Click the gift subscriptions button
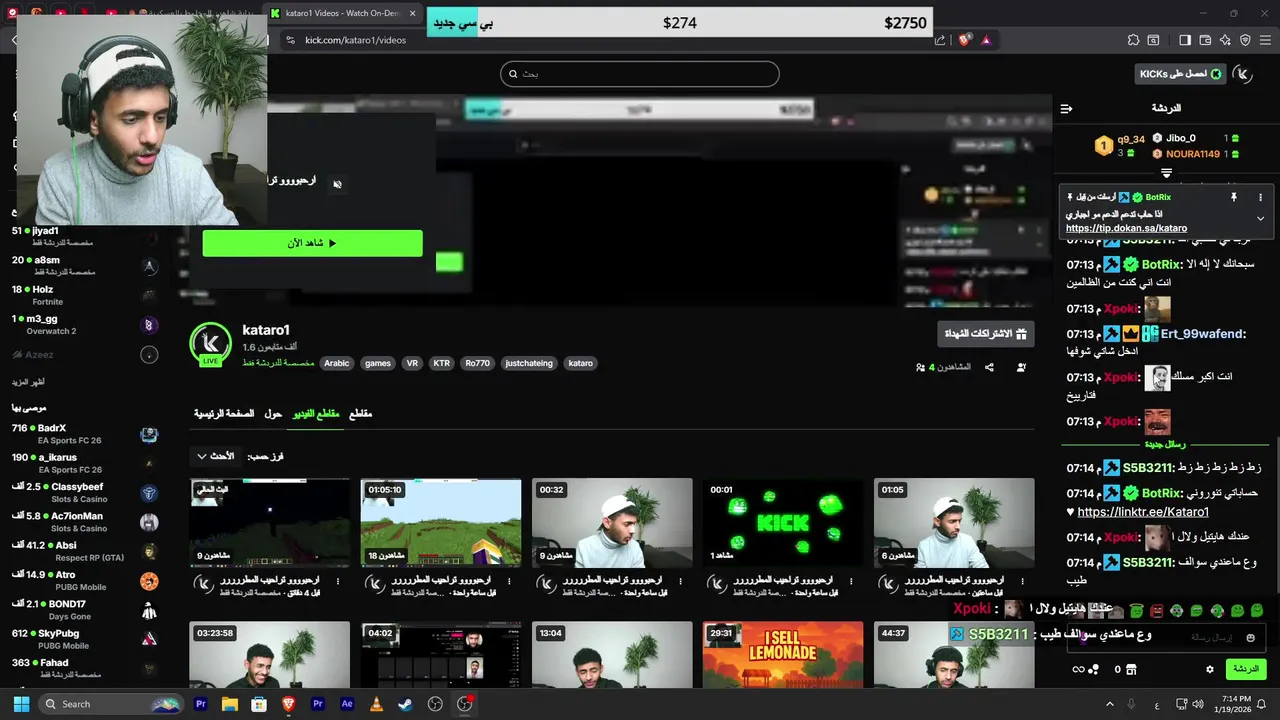The width and height of the screenshot is (1280, 720). click(x=986, y=333)
